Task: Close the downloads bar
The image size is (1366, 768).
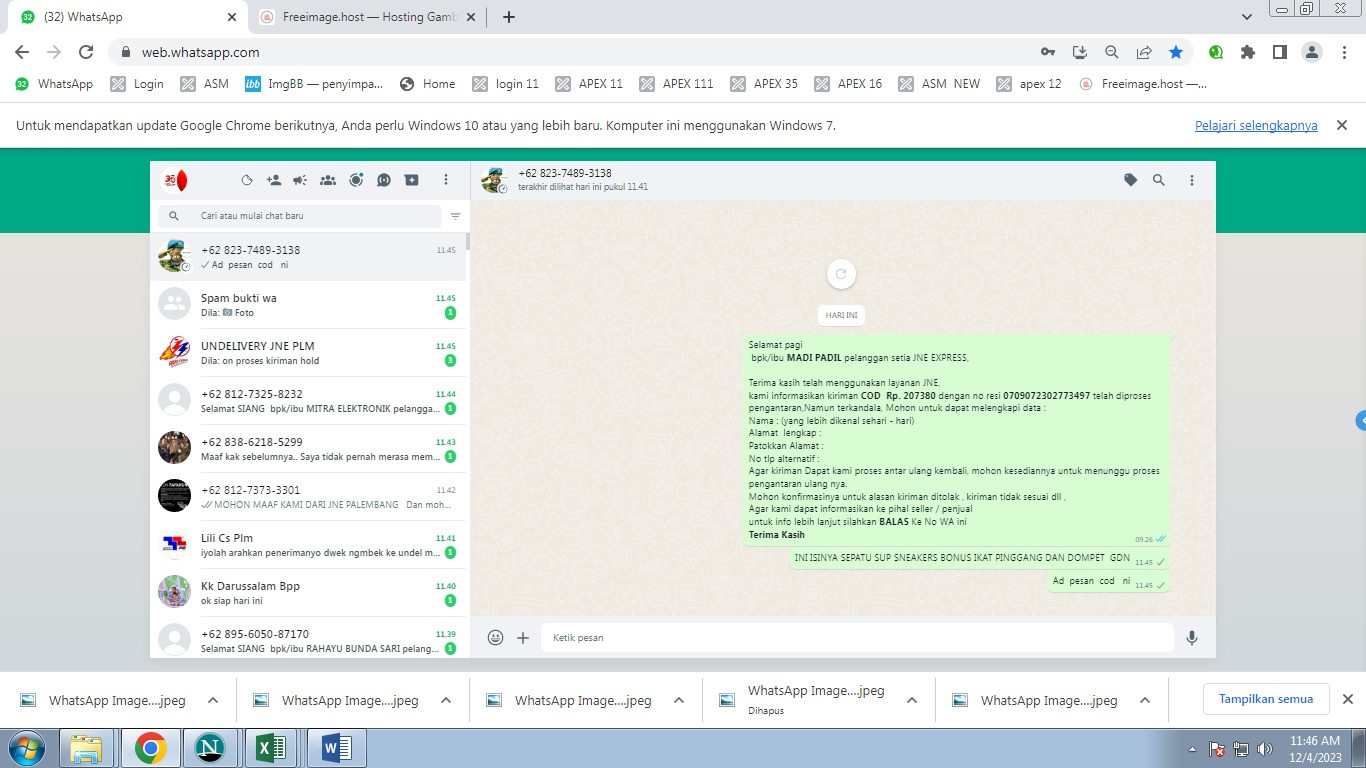Action: point(1347,699)
